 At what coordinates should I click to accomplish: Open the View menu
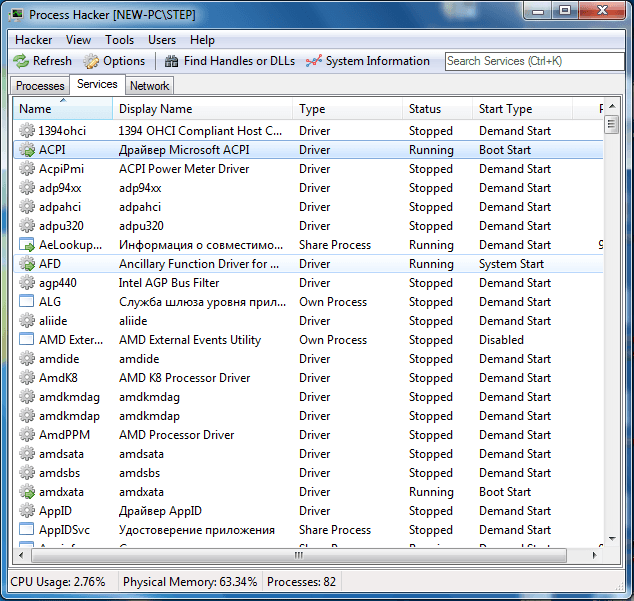(78, 40)
